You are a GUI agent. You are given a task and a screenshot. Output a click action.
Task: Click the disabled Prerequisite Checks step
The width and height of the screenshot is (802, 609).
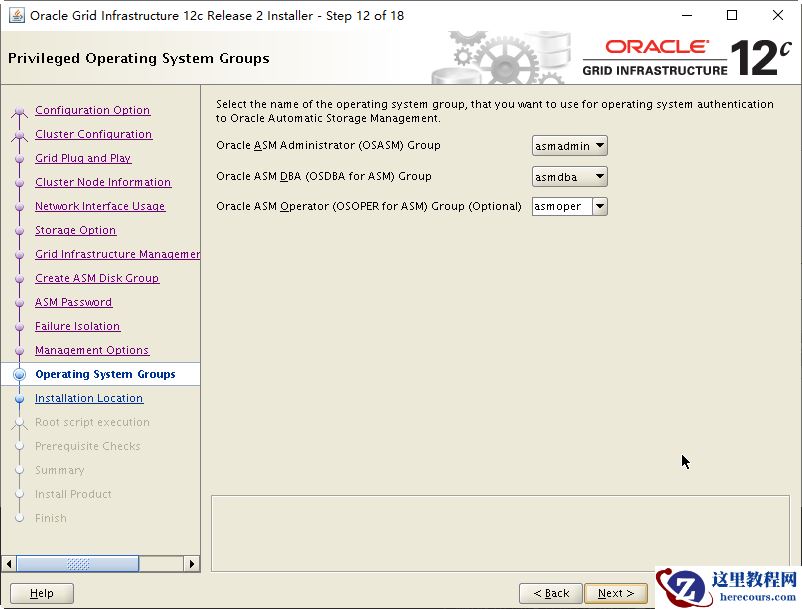[87, 446]
